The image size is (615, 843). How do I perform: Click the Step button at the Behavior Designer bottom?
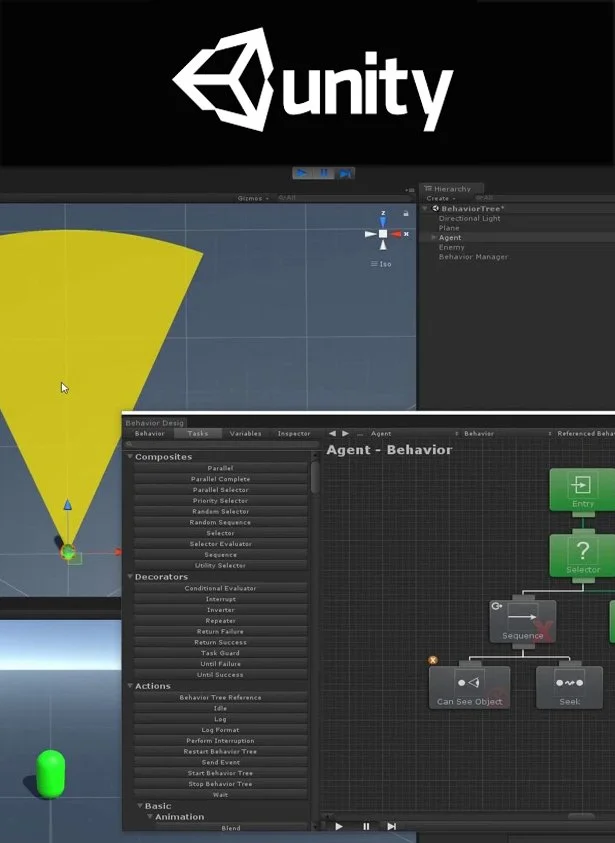(392, 826)
